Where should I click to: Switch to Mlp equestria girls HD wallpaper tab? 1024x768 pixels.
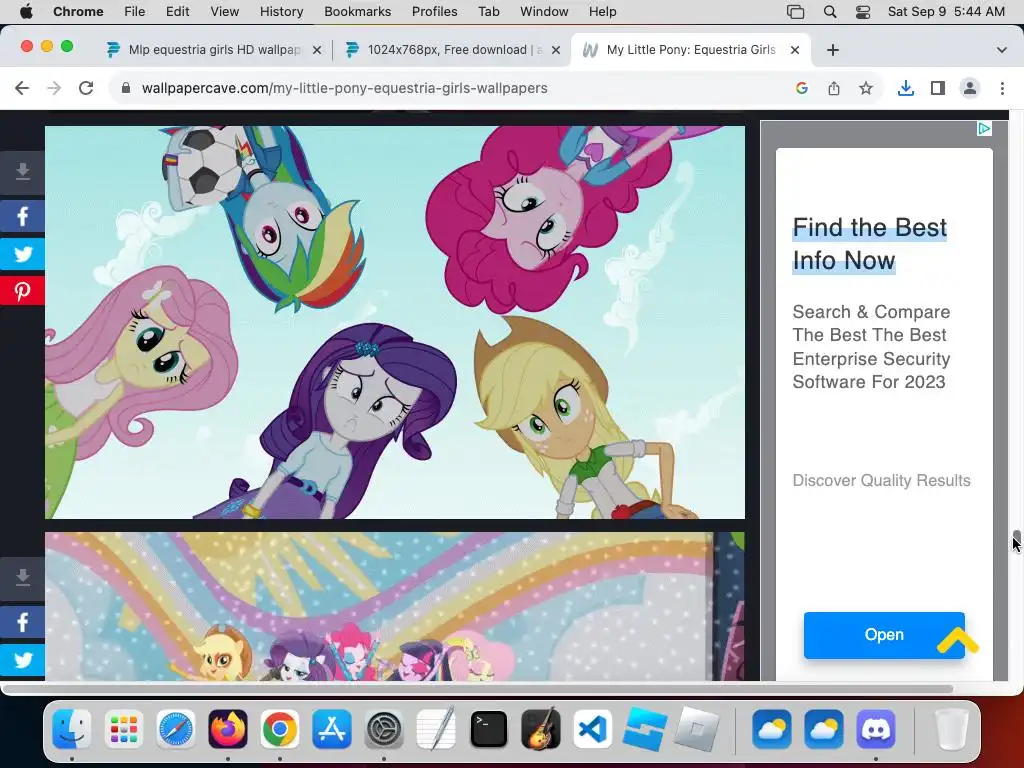(214, 50)
